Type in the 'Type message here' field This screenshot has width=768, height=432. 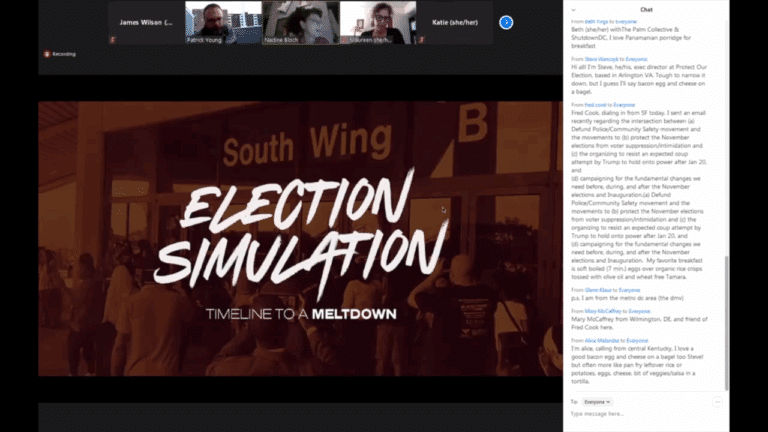coord(640,415)
